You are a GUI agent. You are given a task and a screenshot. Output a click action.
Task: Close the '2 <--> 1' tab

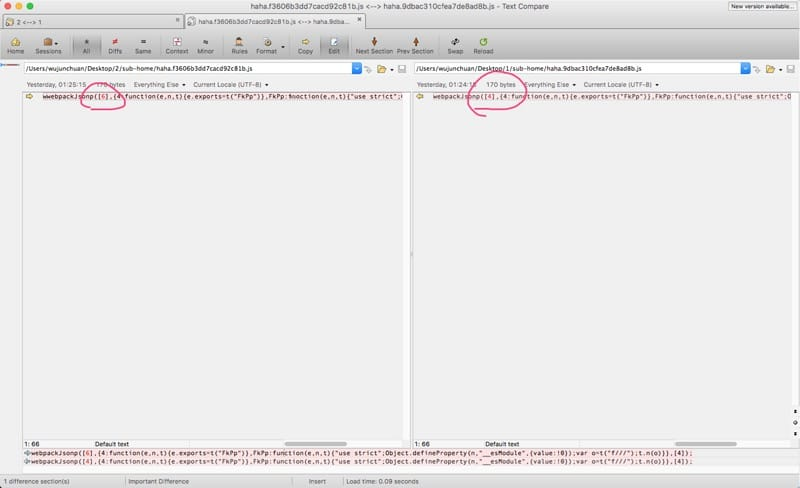point(178,20)
